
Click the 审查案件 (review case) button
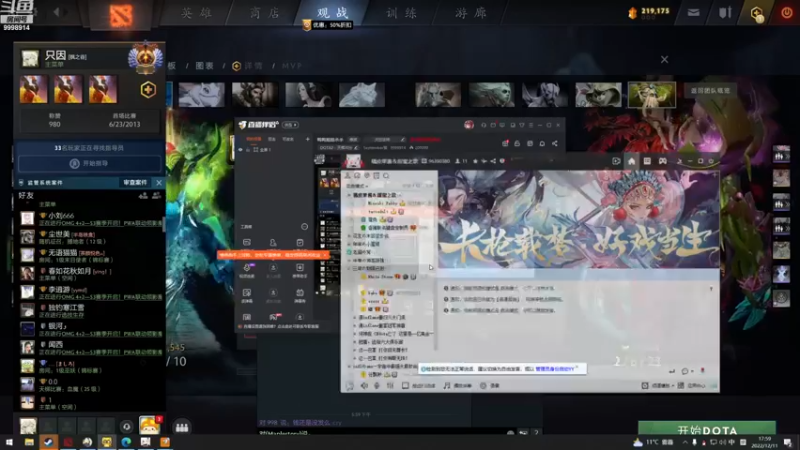tap(135, 182)
